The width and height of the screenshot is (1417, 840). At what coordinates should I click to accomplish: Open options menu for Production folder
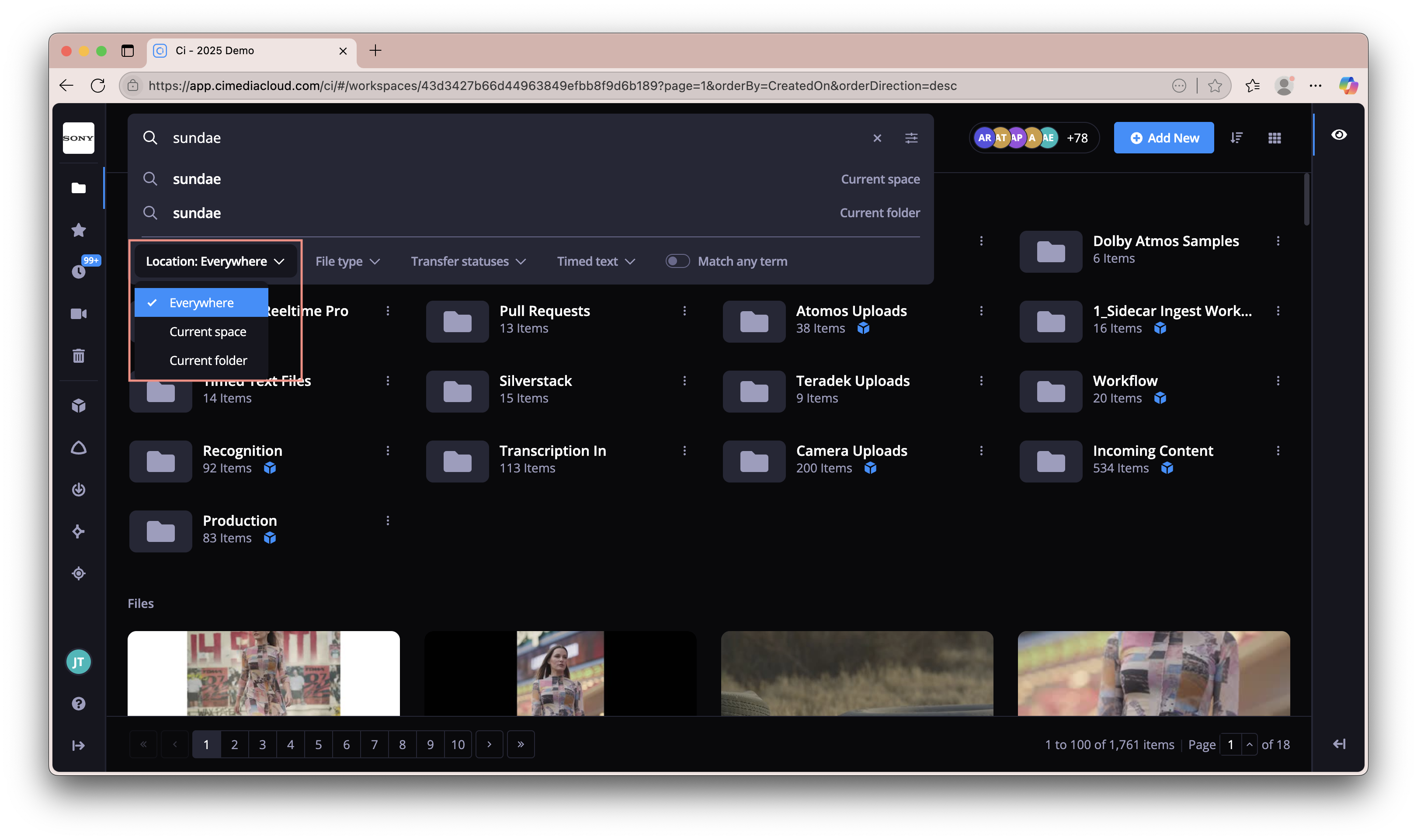(x=388, y=520)
